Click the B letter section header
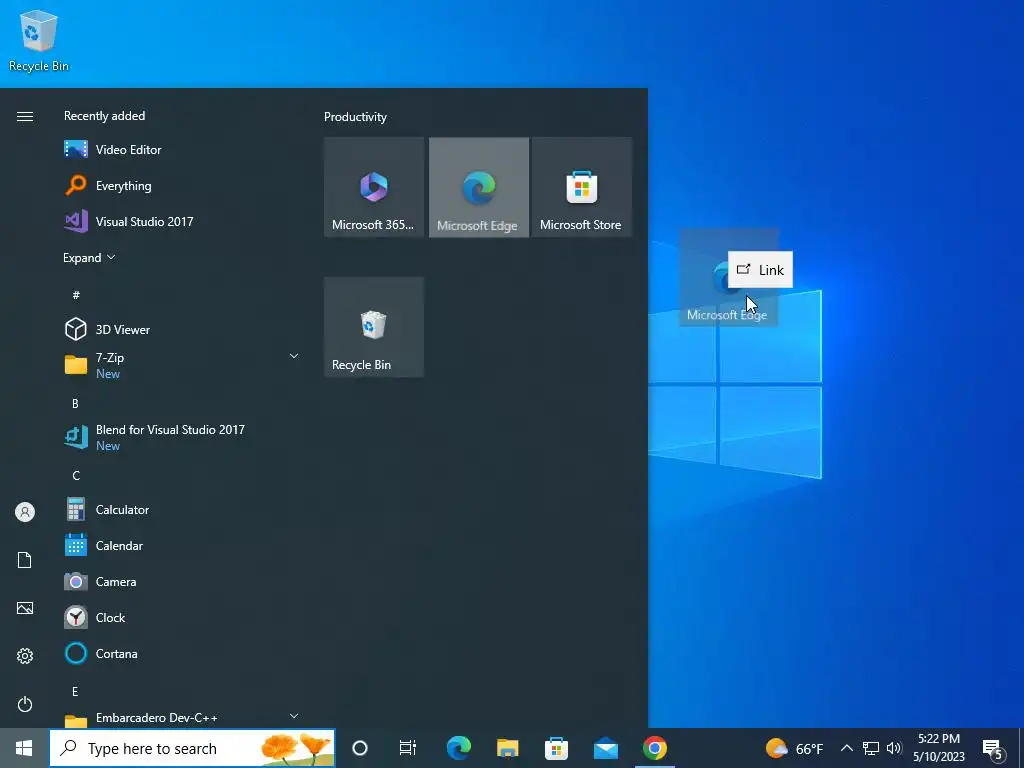Image resolution: width=1024 pixels, height=768 pixels. (x=75, y=404)
